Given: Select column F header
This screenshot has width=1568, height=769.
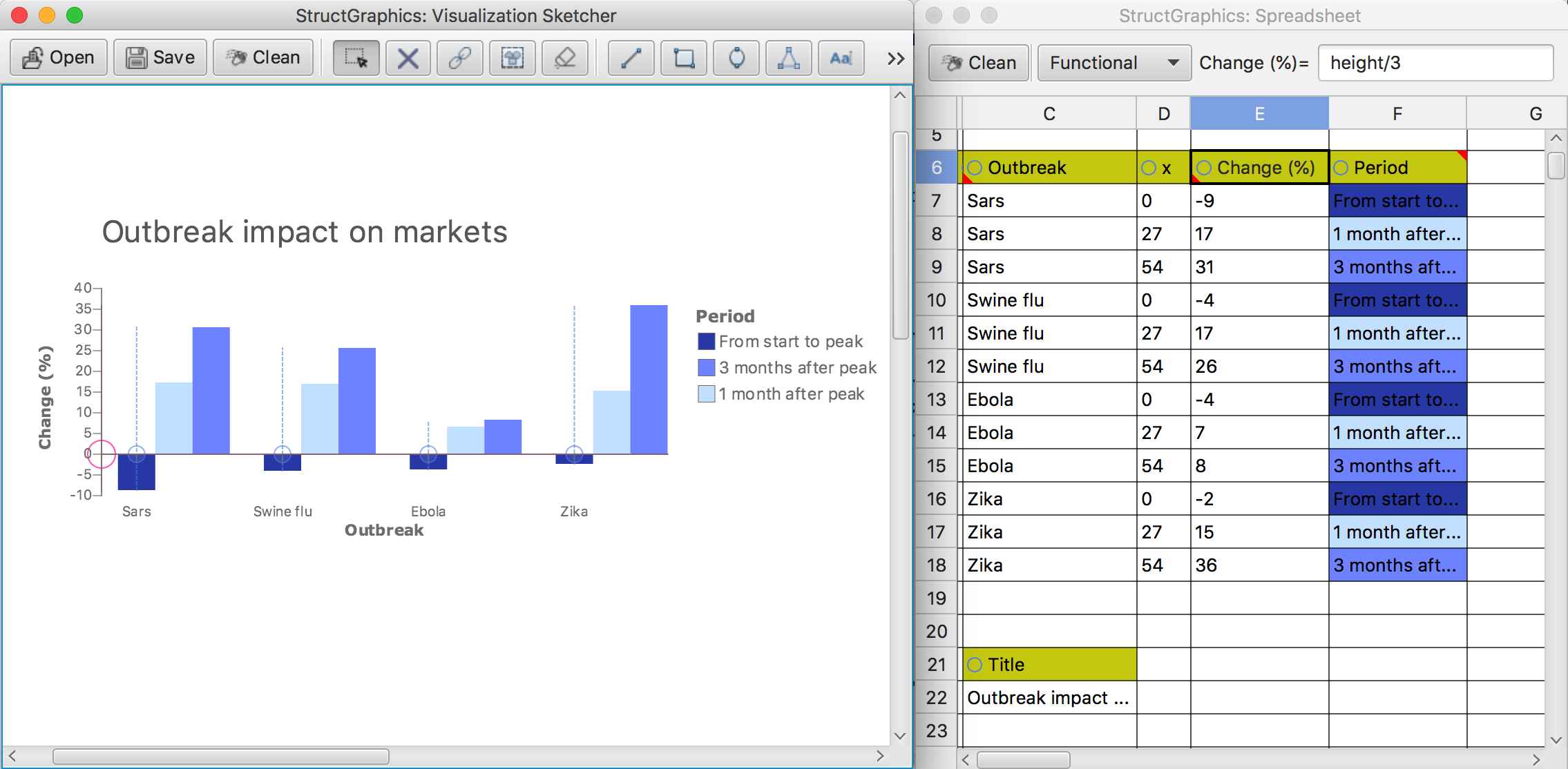Looking at the screenshot, I should (x=1397, y=113).
